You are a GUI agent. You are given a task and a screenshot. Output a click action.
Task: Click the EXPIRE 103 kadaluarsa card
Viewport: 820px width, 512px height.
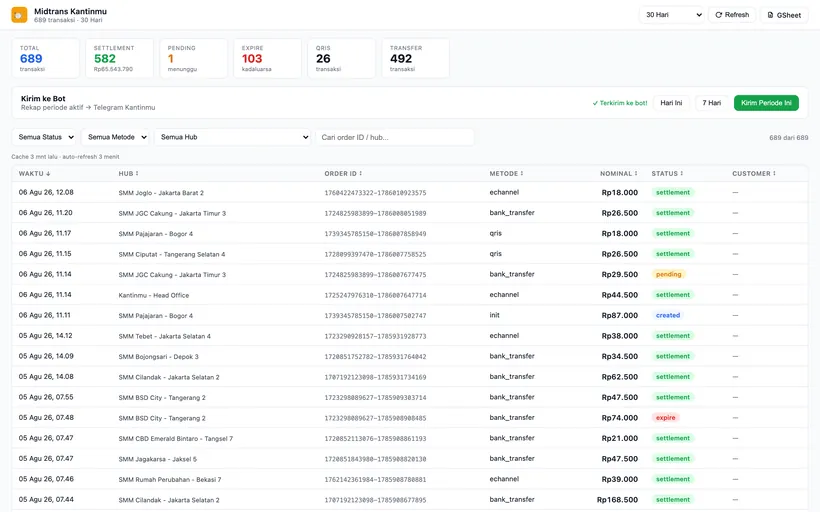(x=268, y=58)
